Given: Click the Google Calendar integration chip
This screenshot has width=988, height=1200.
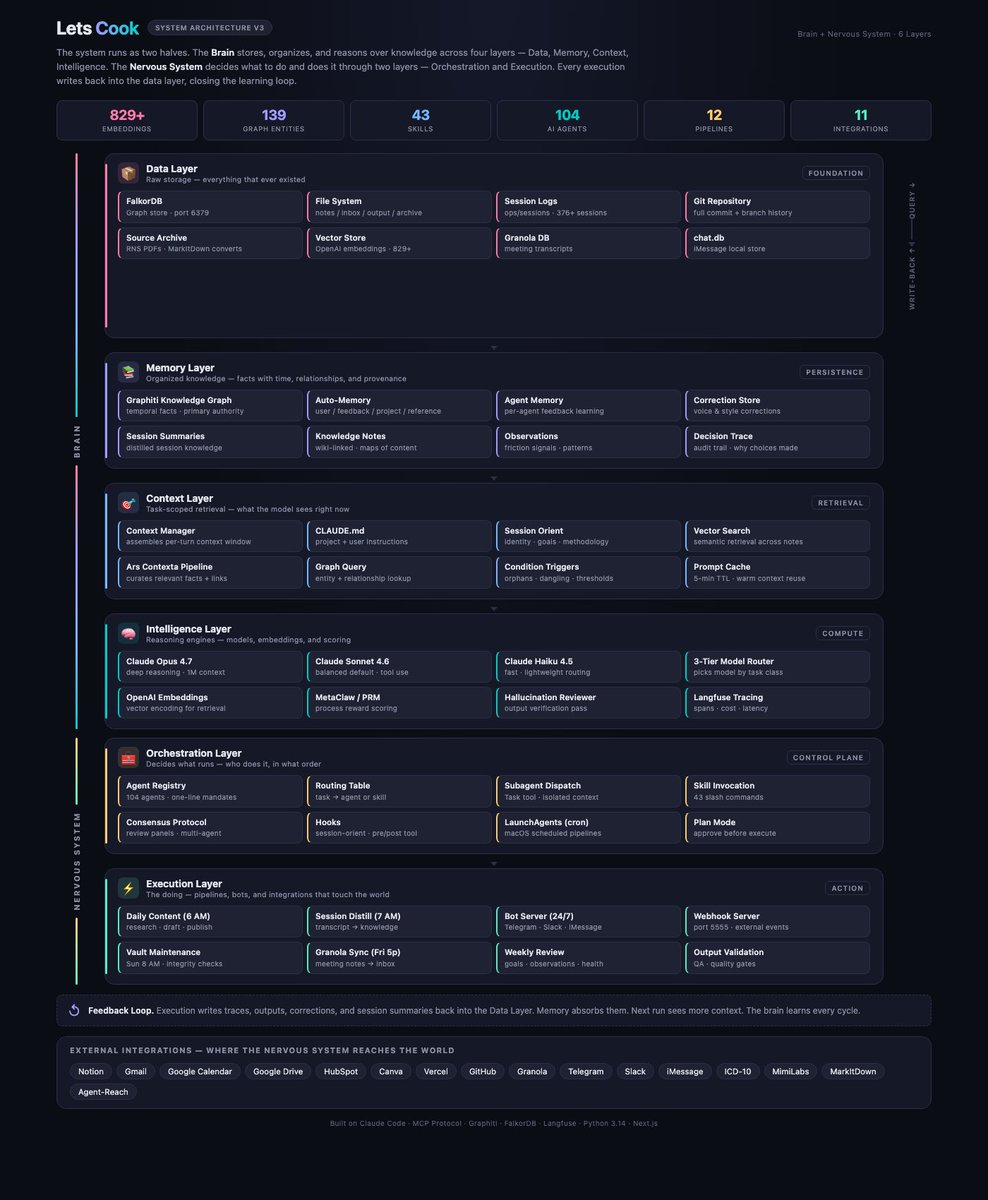Looking at the screenshot, I should click(200, 1071).
